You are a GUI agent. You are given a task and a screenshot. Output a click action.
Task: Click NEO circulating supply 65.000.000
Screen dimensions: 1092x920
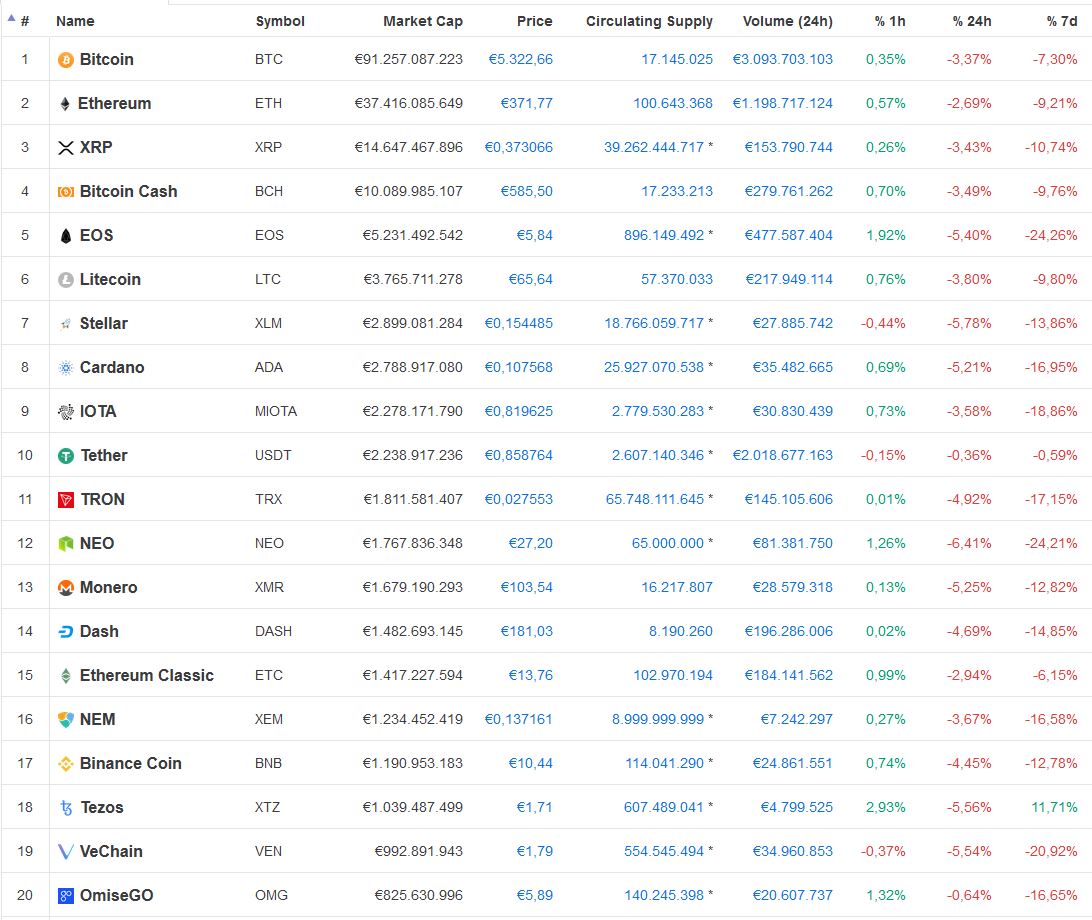tap(668, 543)
